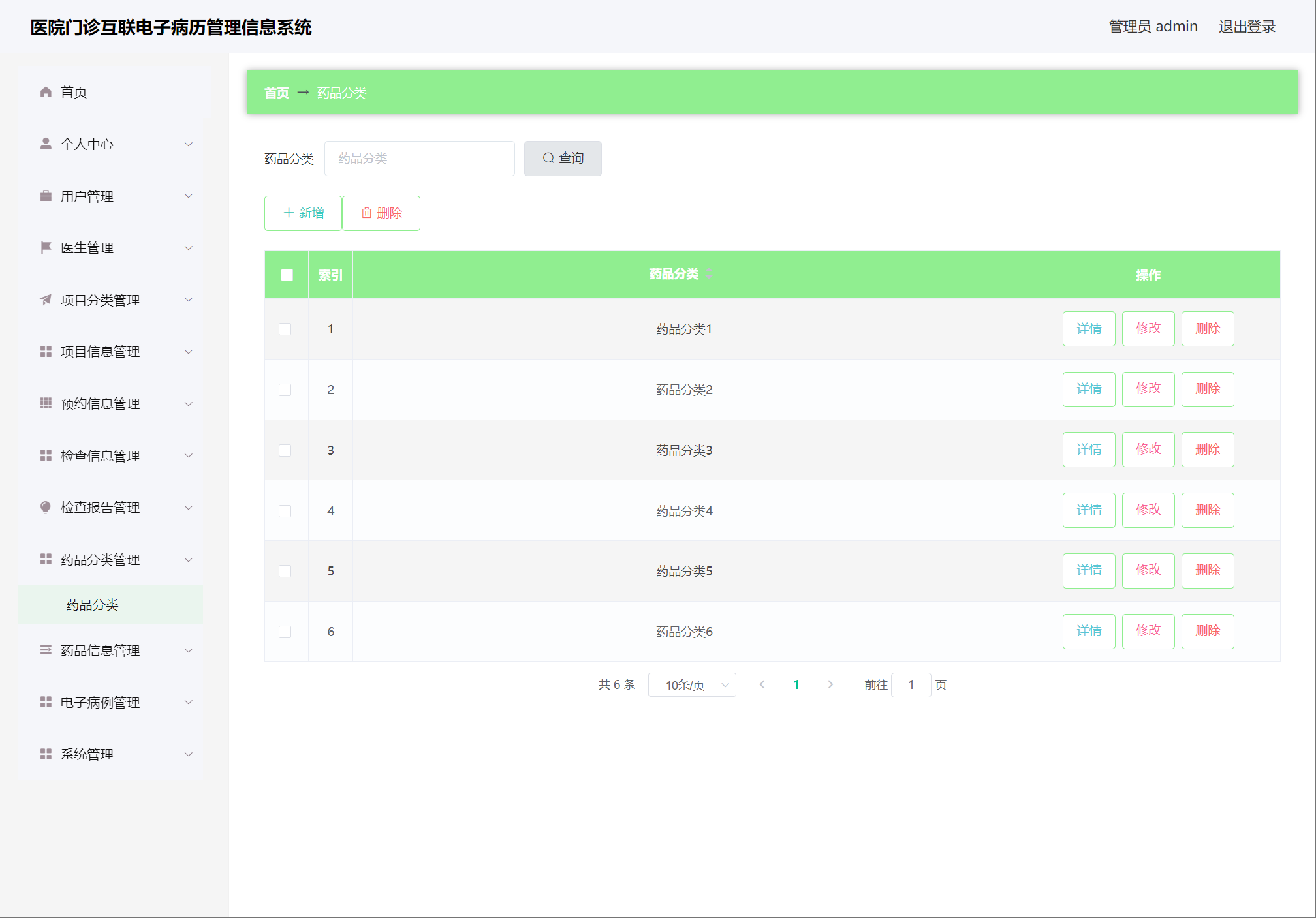
Task: Click 修改 button for 药品分类3 row
Action: 1148,450
